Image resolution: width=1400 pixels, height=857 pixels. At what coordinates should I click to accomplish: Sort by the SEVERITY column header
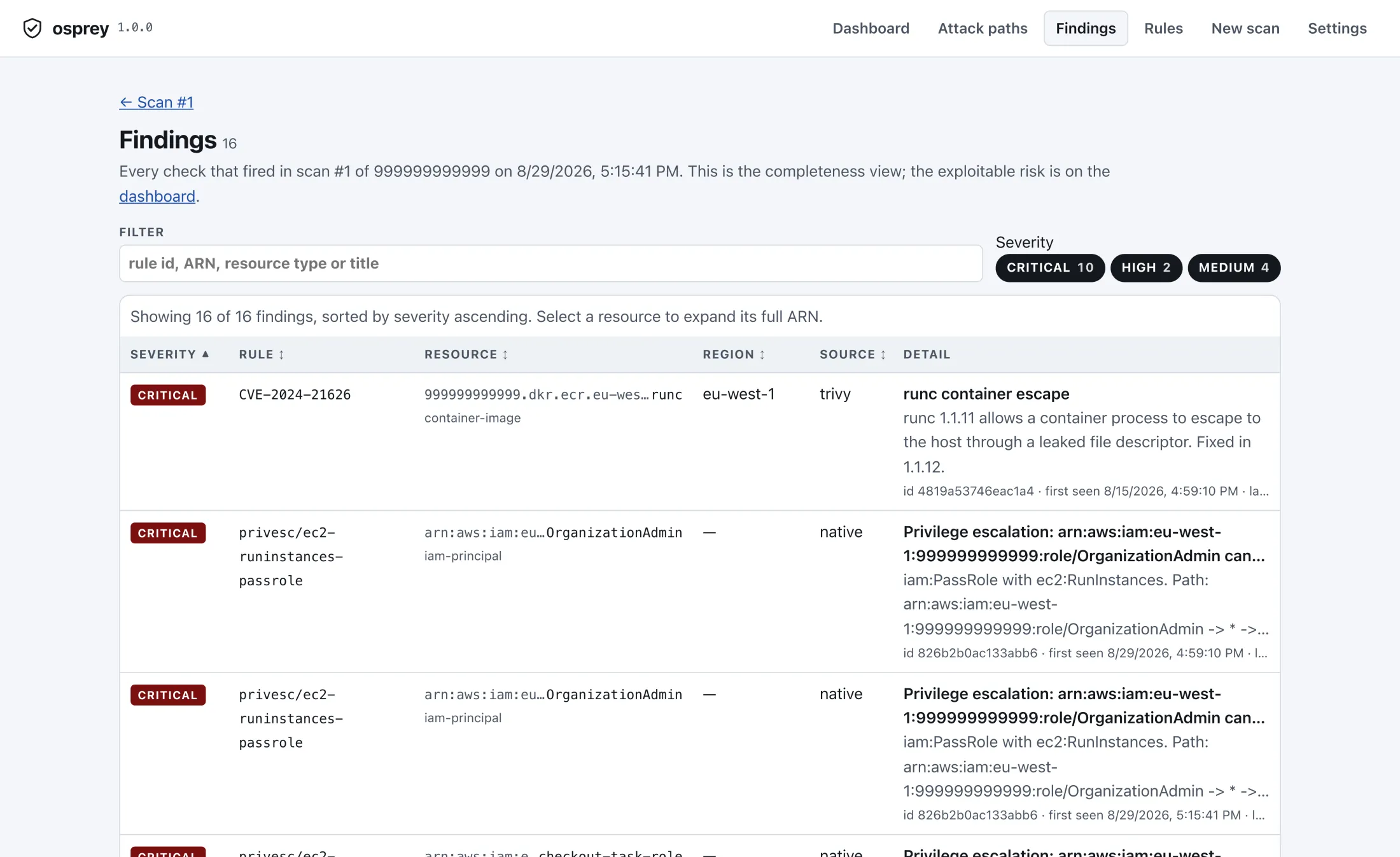tap(169, 354)
